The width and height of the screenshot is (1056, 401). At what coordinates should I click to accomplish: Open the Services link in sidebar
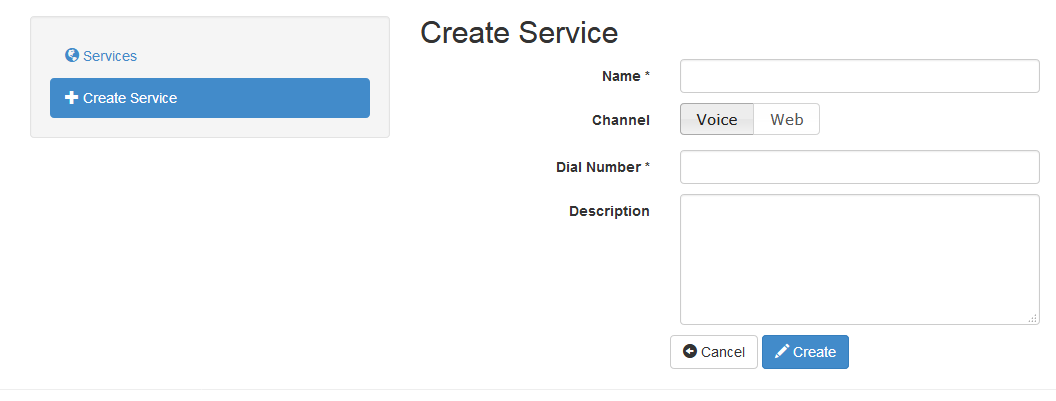pyautogui.click(x=109, y=56)
